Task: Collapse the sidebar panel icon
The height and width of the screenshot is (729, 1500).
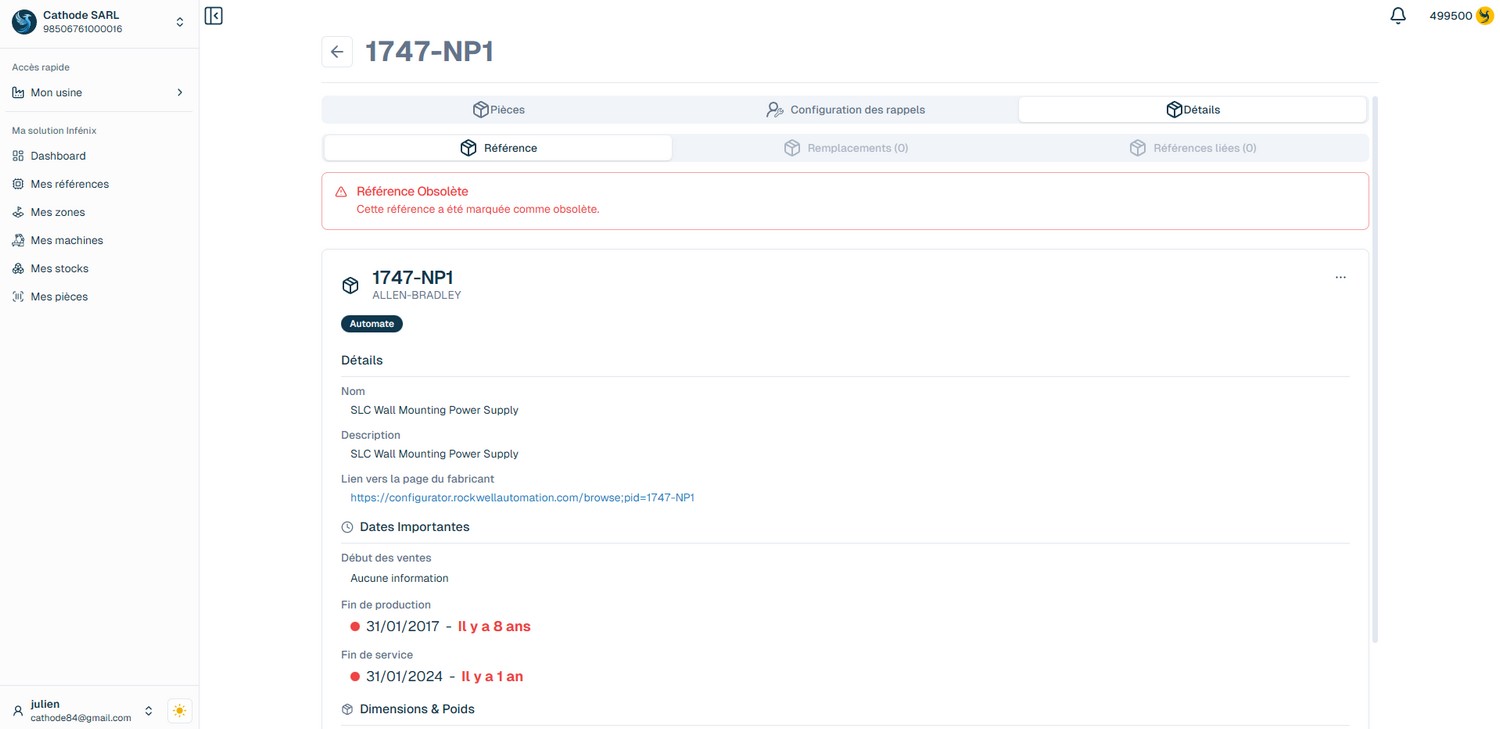Action: pyautogui.click(x=213, y=16)
